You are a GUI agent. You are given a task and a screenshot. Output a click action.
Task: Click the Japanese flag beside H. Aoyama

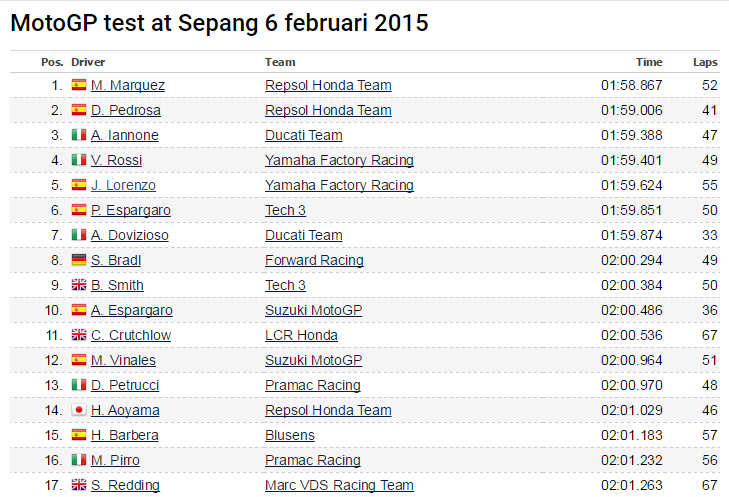79,411
